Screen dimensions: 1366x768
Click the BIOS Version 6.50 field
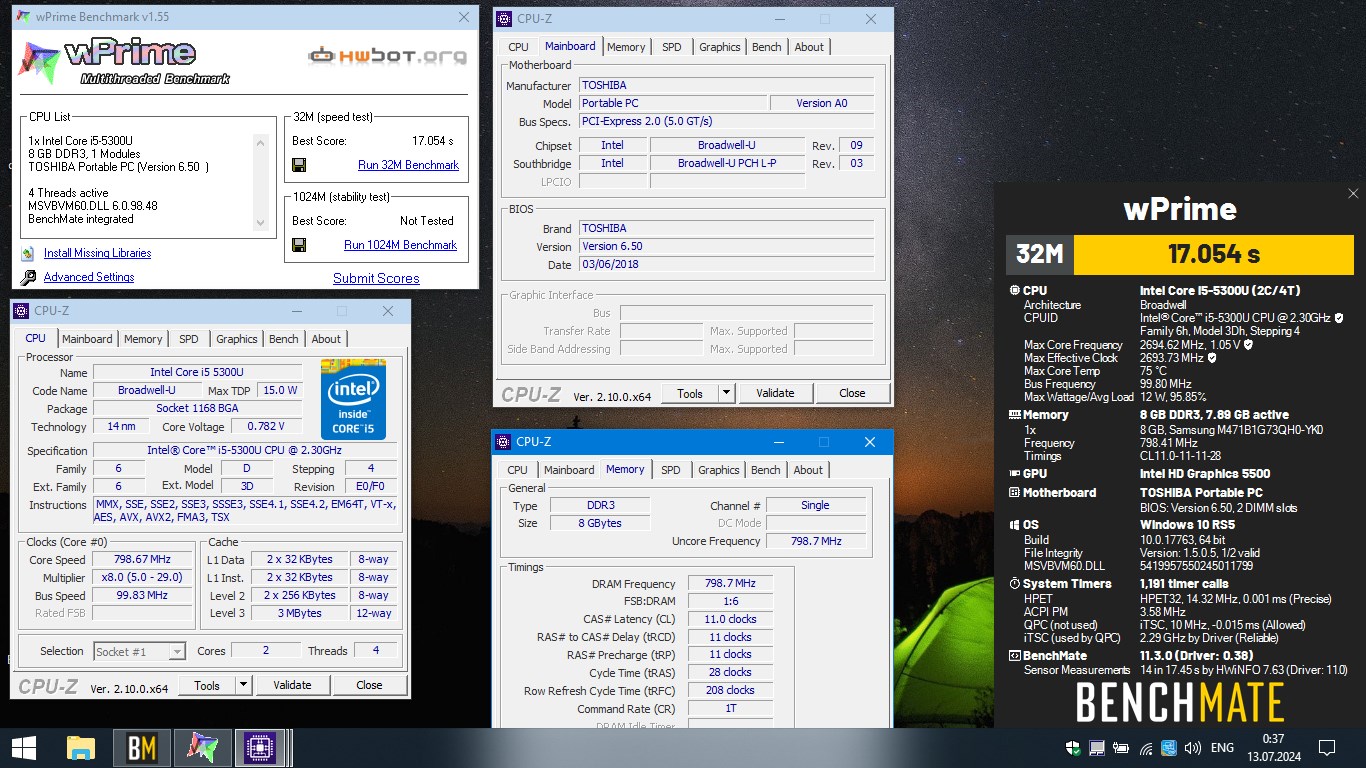(x=726, y=246)
